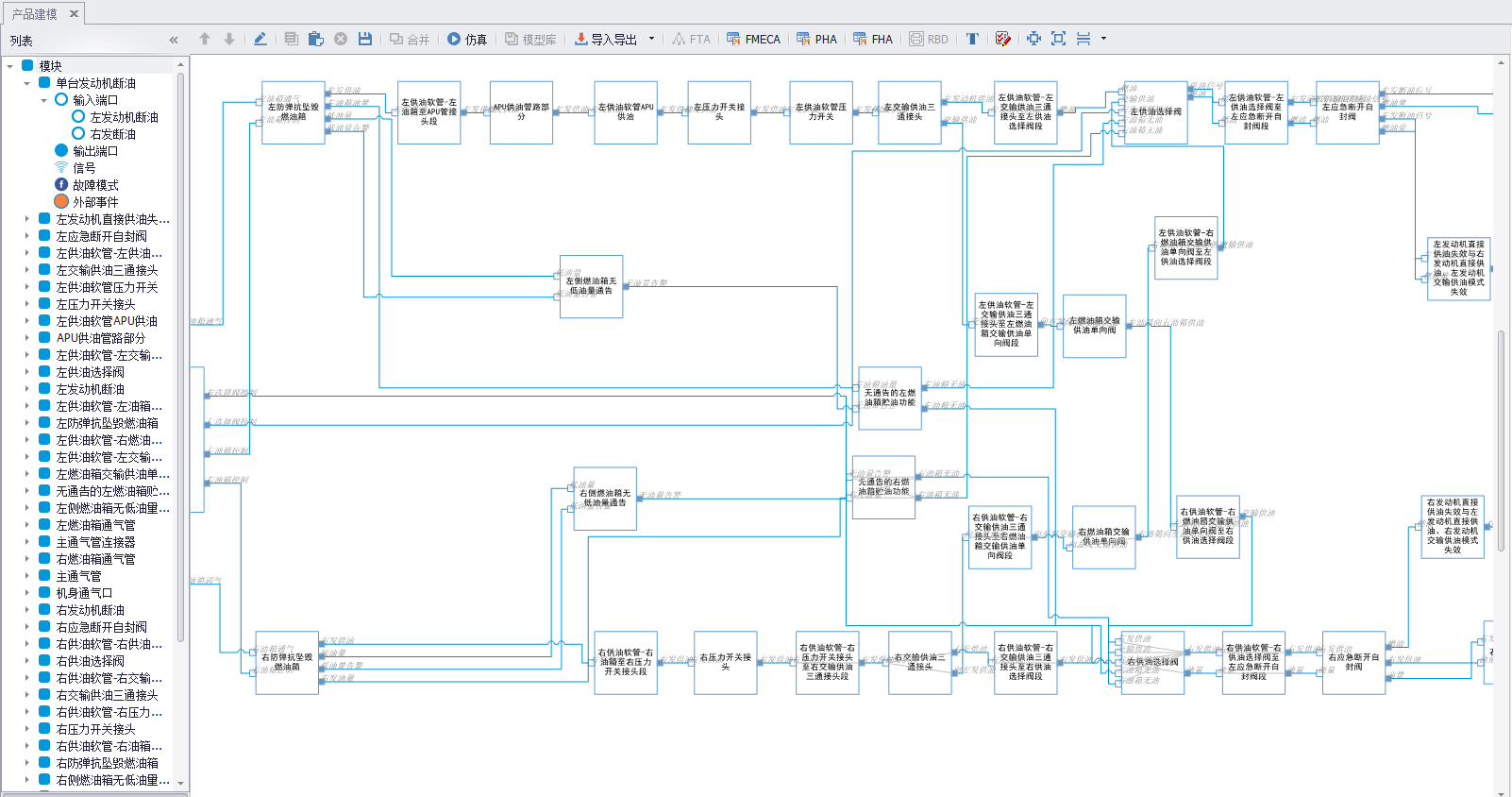Click the tree list vertical scrollbar
Screen dimensions: 1512x797
pyautogui.click(x=181, y=378)
